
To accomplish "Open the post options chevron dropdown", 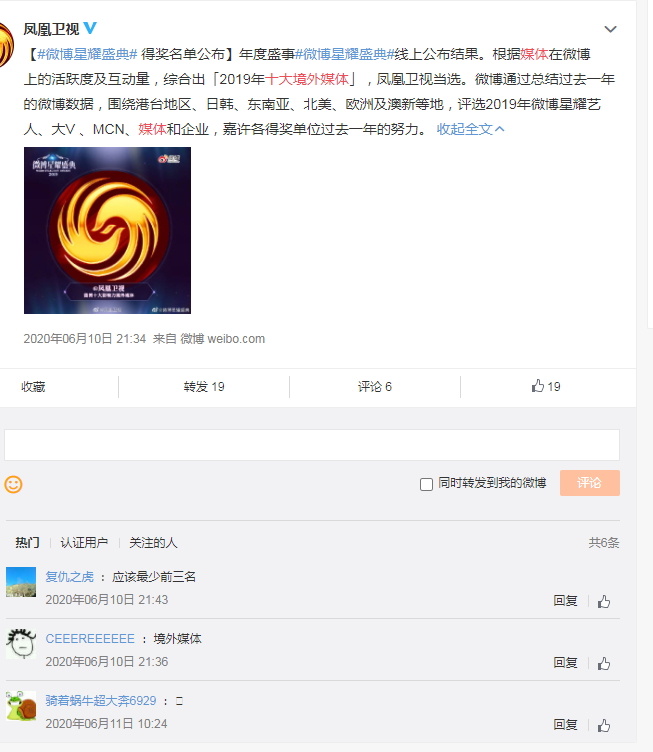I will coord(610,29).
